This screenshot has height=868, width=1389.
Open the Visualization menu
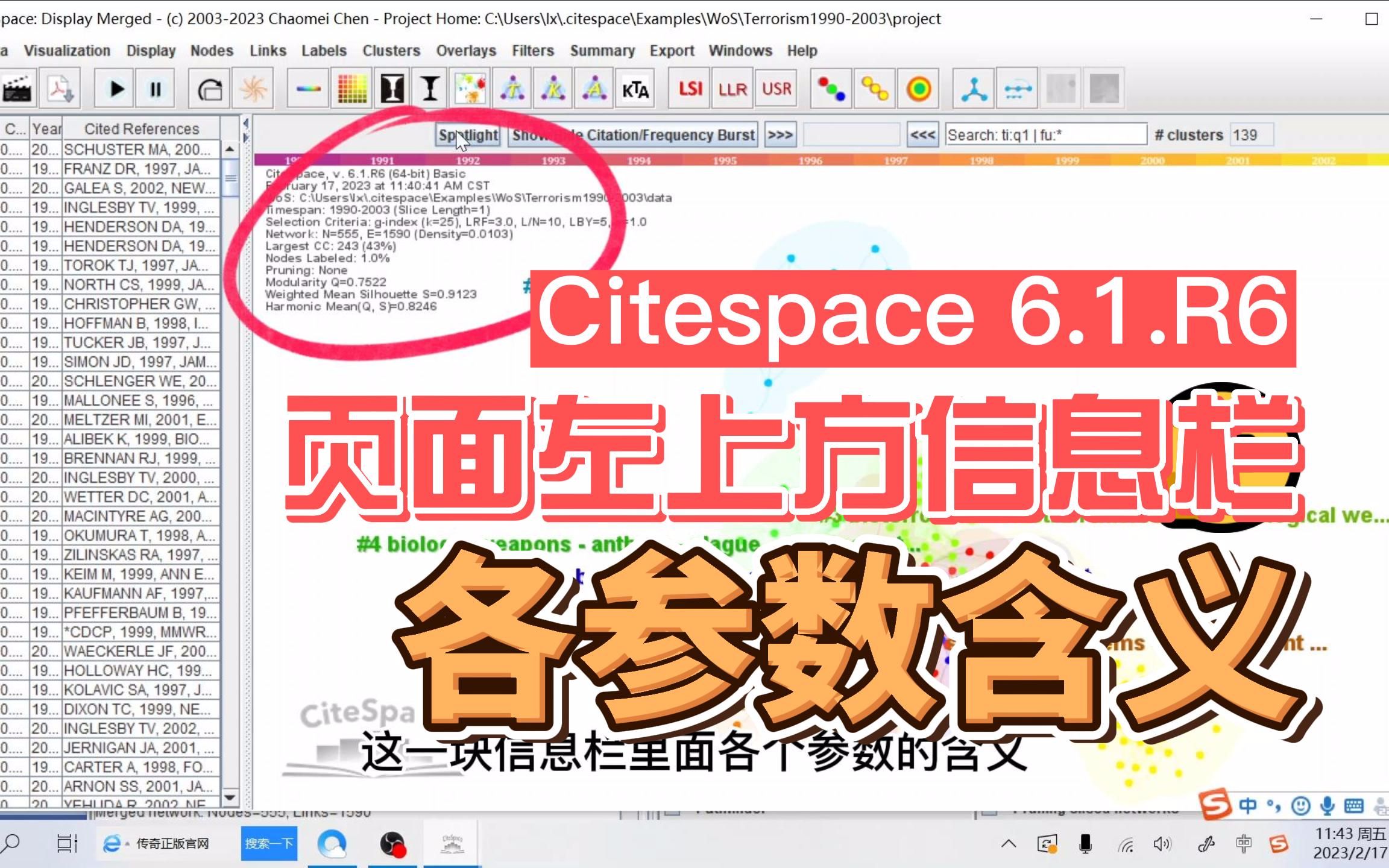(x=67, y=51)
